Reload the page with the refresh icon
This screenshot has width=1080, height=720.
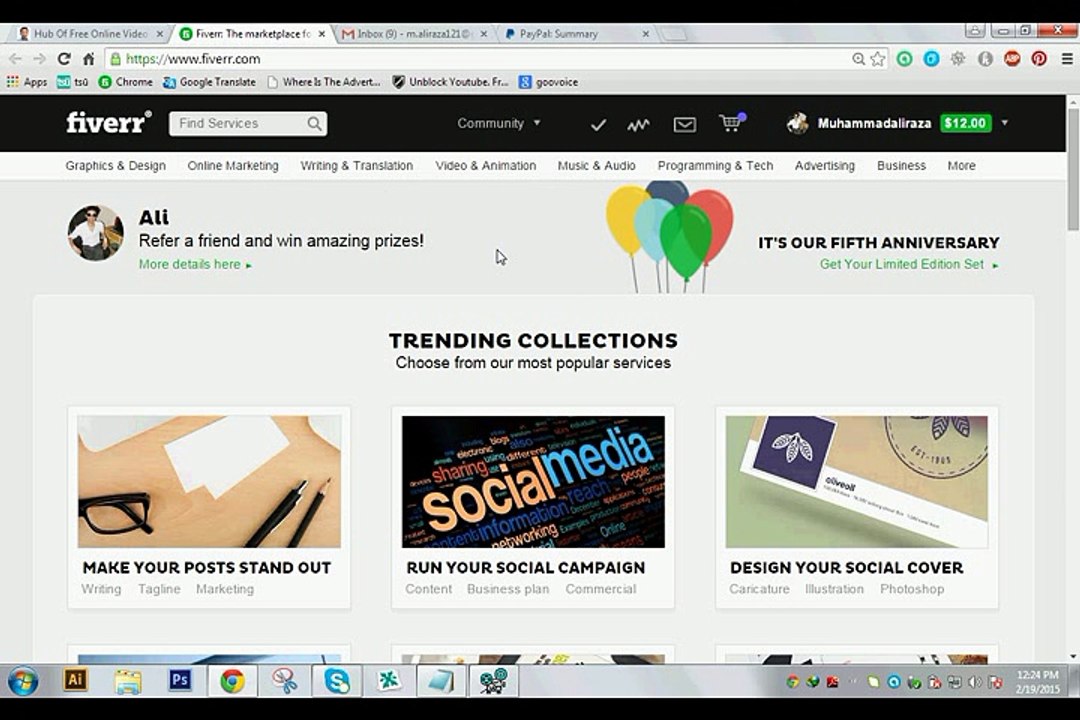(x=64, y=59)
